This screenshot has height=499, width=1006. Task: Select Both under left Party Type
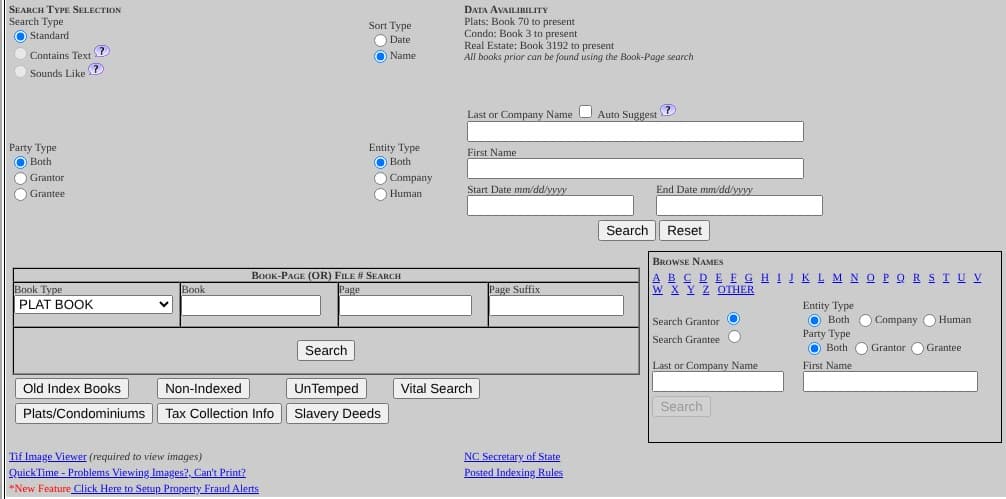pyautogui.click(x=21, y=163)
